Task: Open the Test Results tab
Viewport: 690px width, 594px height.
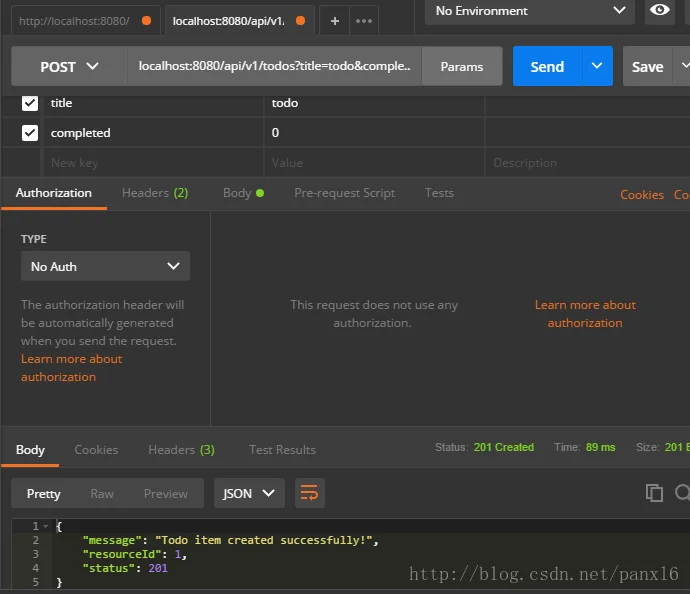Action: (x=282, y=450)
